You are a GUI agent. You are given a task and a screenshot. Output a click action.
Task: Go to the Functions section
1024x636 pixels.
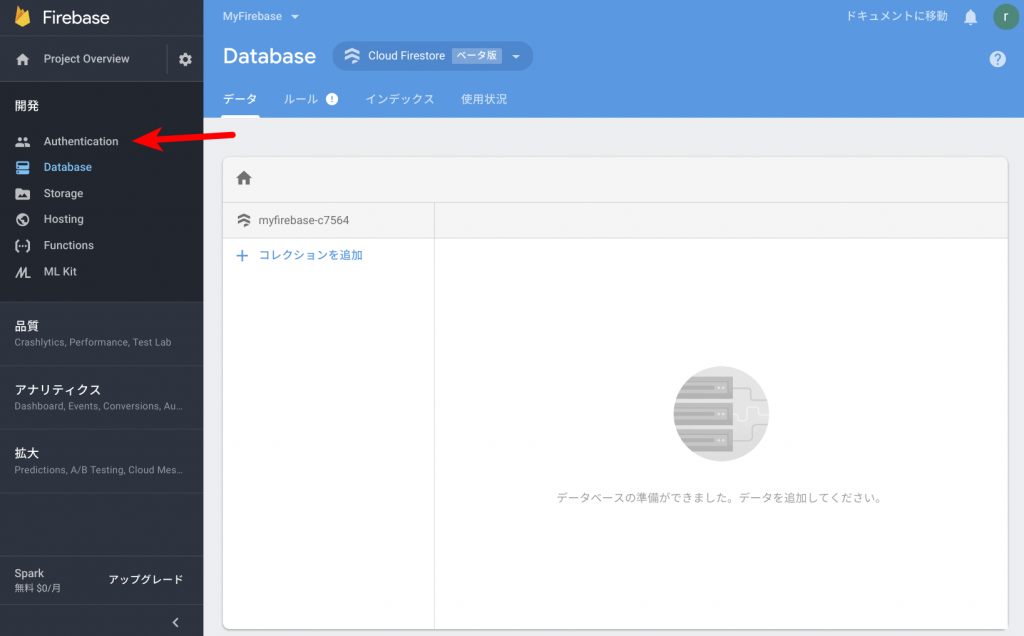[x=66, y=245]
